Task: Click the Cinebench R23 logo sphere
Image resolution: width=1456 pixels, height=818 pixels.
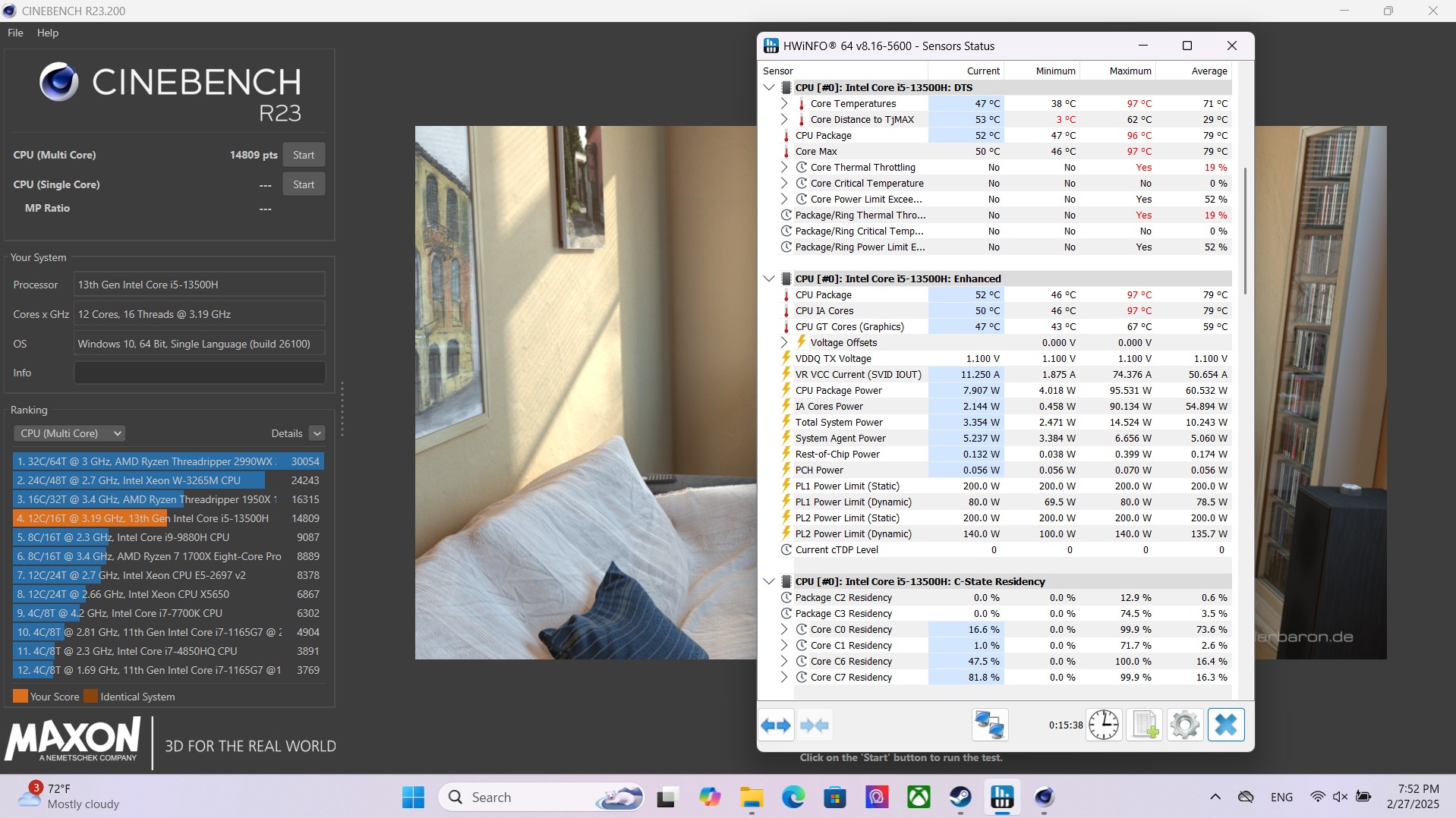Action: (x=59, y=82)
